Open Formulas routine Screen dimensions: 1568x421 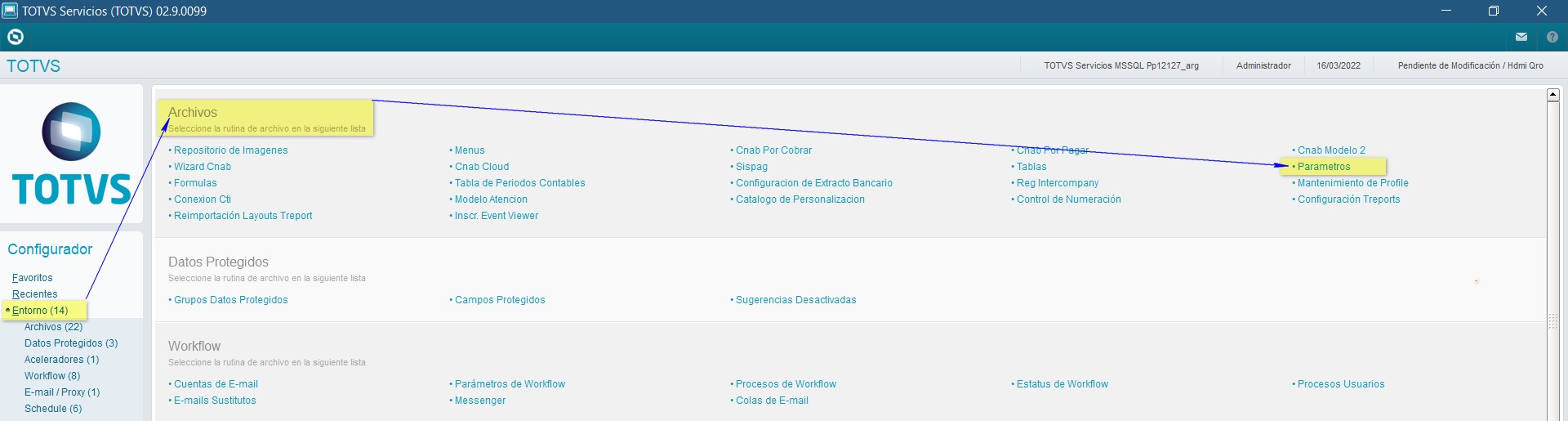(x=195, y=183)
